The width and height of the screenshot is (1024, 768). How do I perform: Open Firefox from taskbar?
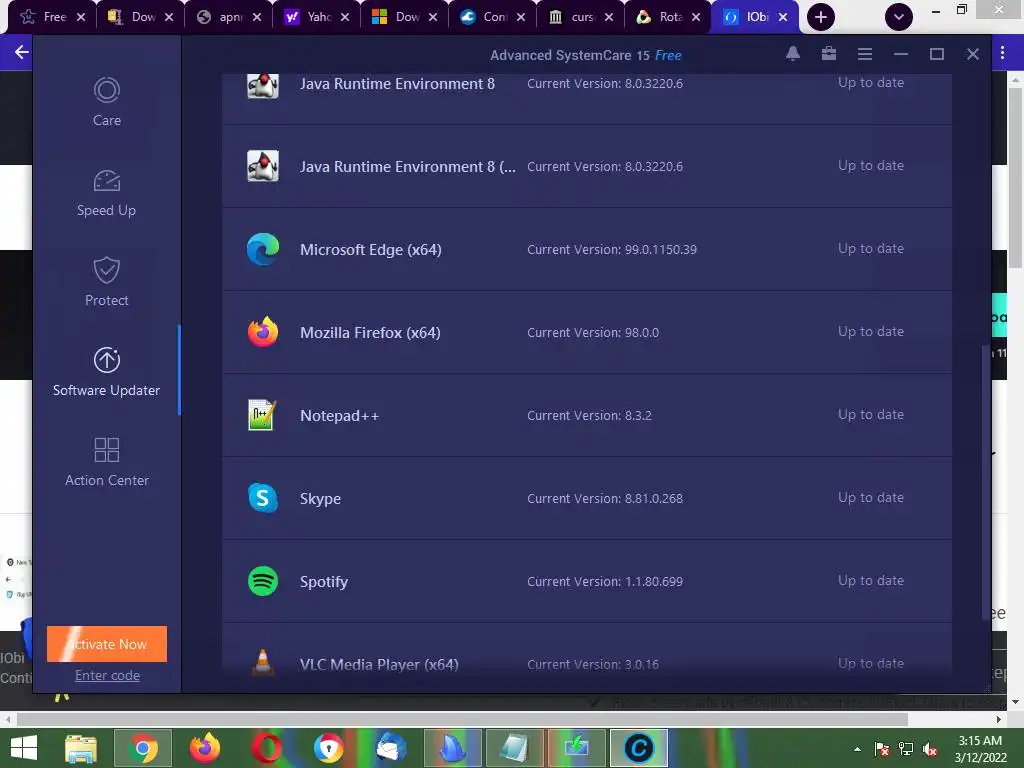click(204, 748)
